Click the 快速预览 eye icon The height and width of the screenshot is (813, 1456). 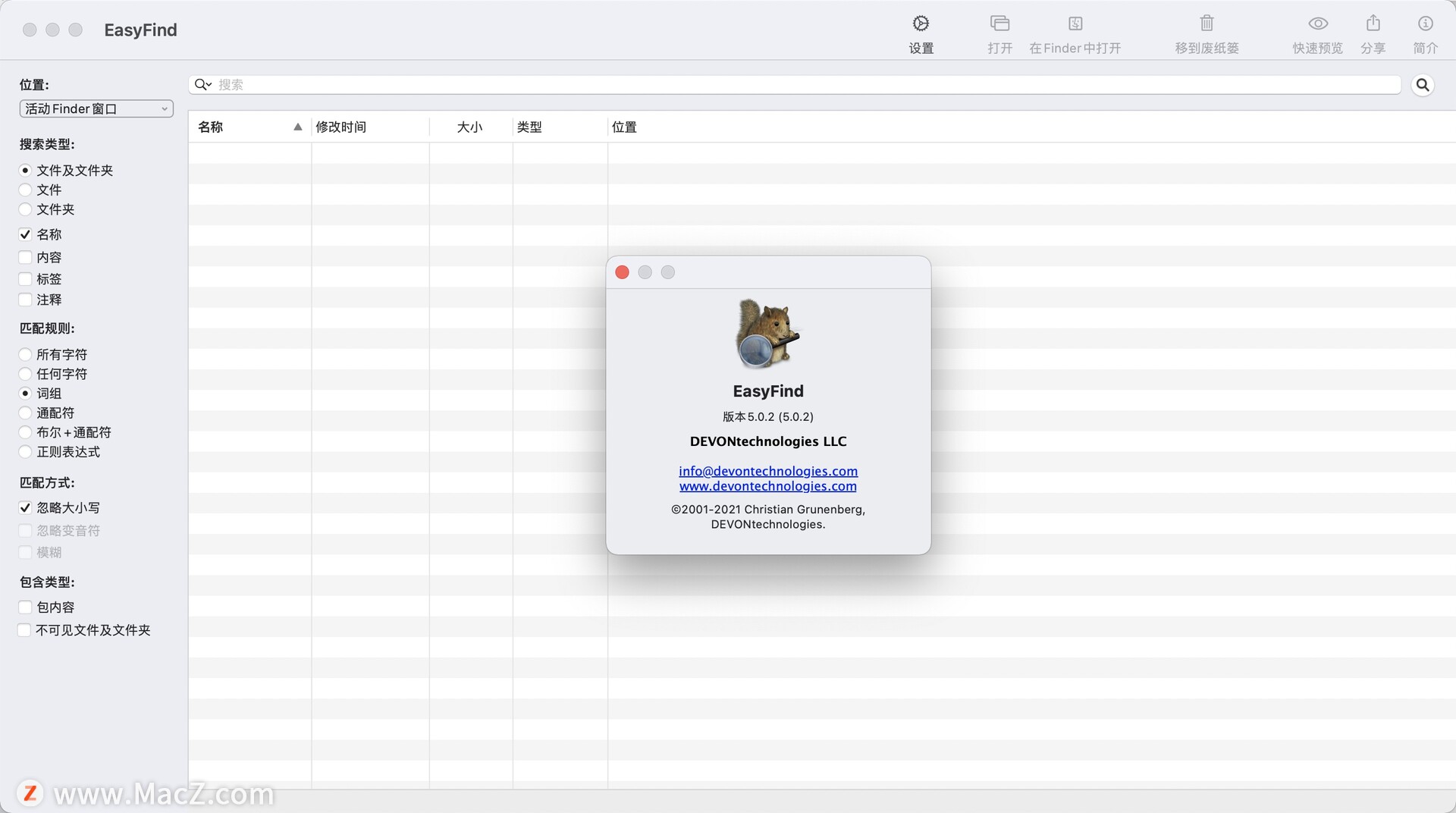[1318, 24]
